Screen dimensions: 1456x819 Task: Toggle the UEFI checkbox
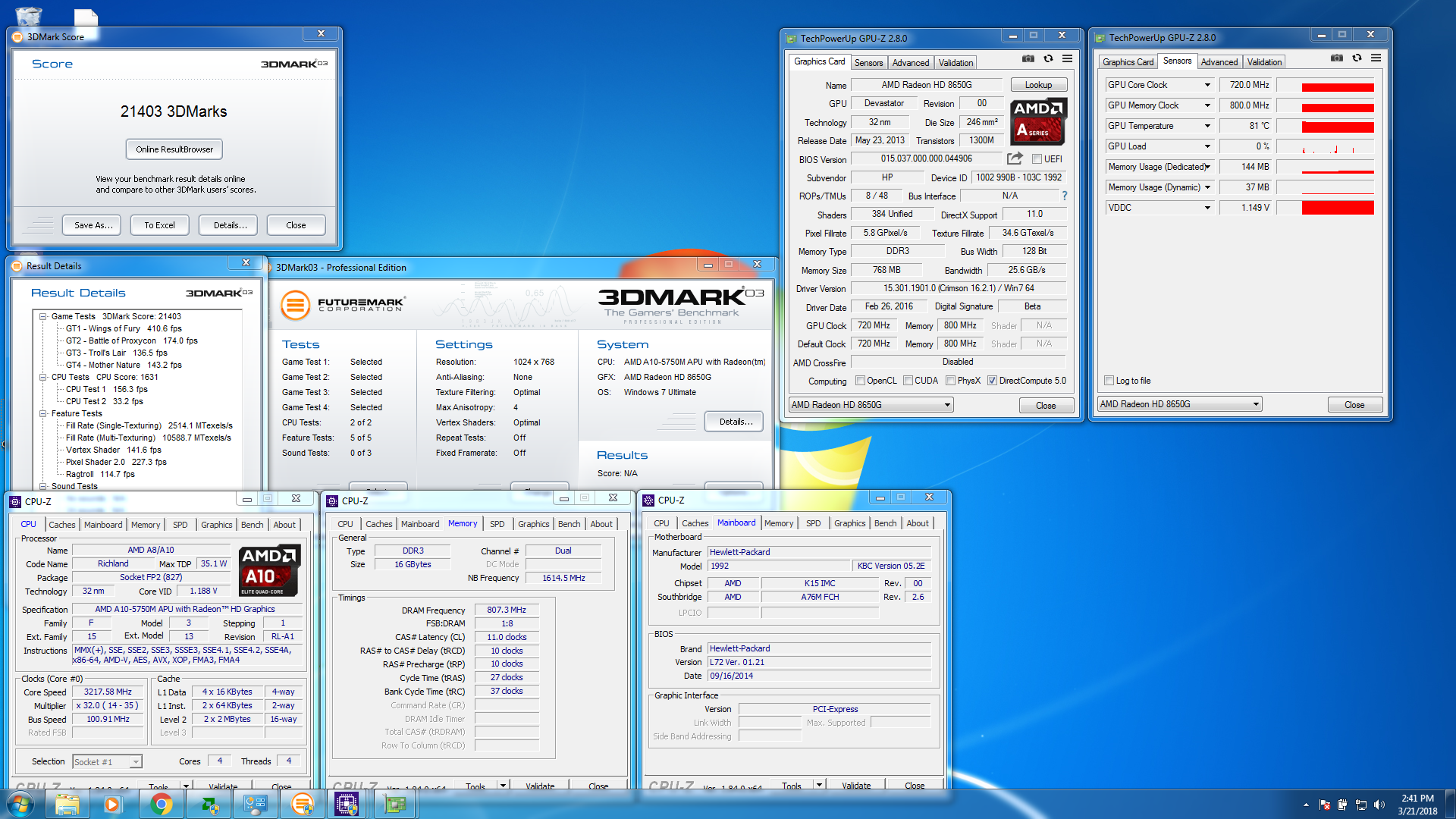(1036, 159)
